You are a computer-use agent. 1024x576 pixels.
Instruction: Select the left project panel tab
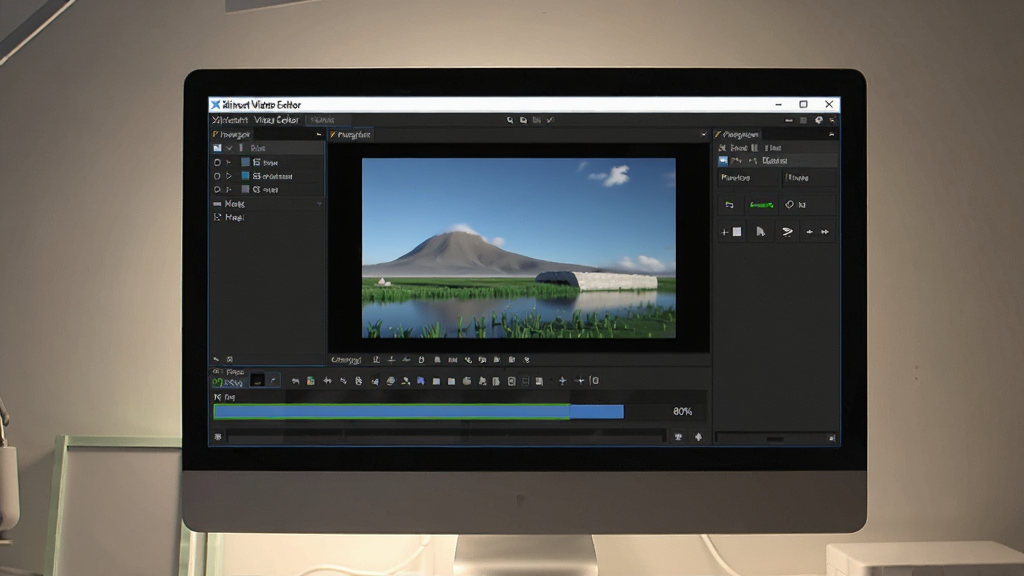point(232,135)
